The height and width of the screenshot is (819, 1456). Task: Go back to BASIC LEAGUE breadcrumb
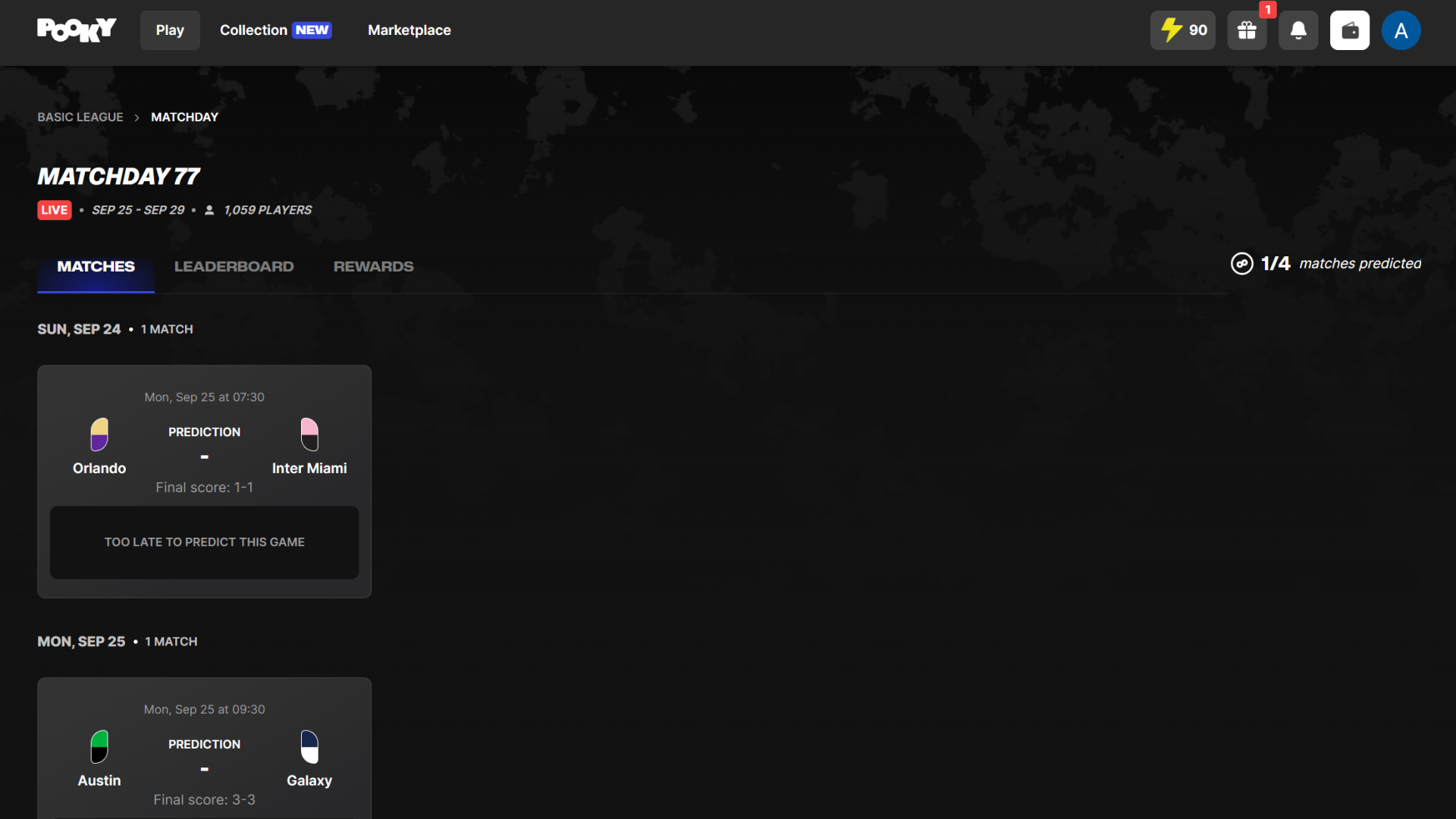[80, 117]
